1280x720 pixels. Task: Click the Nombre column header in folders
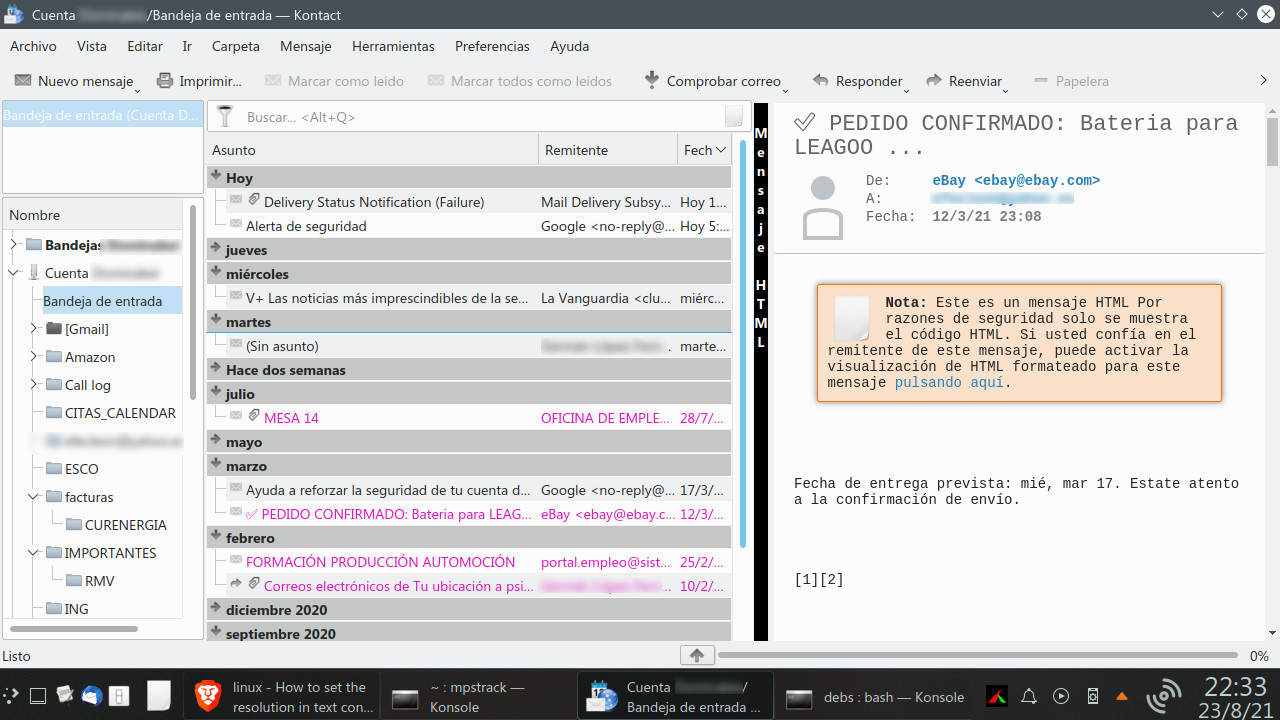coord(95,215)
